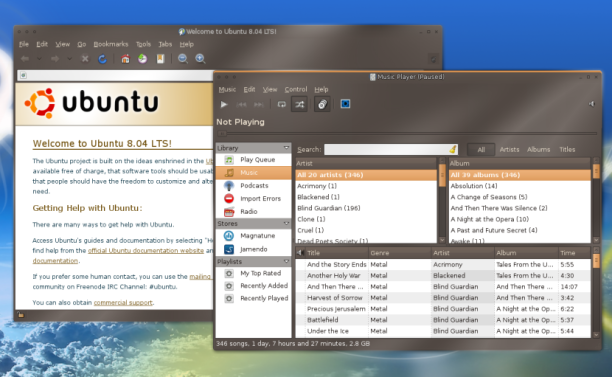Click browser address bar field
Viewport: 612px width, 377px height.
click(x=115, y=75)
